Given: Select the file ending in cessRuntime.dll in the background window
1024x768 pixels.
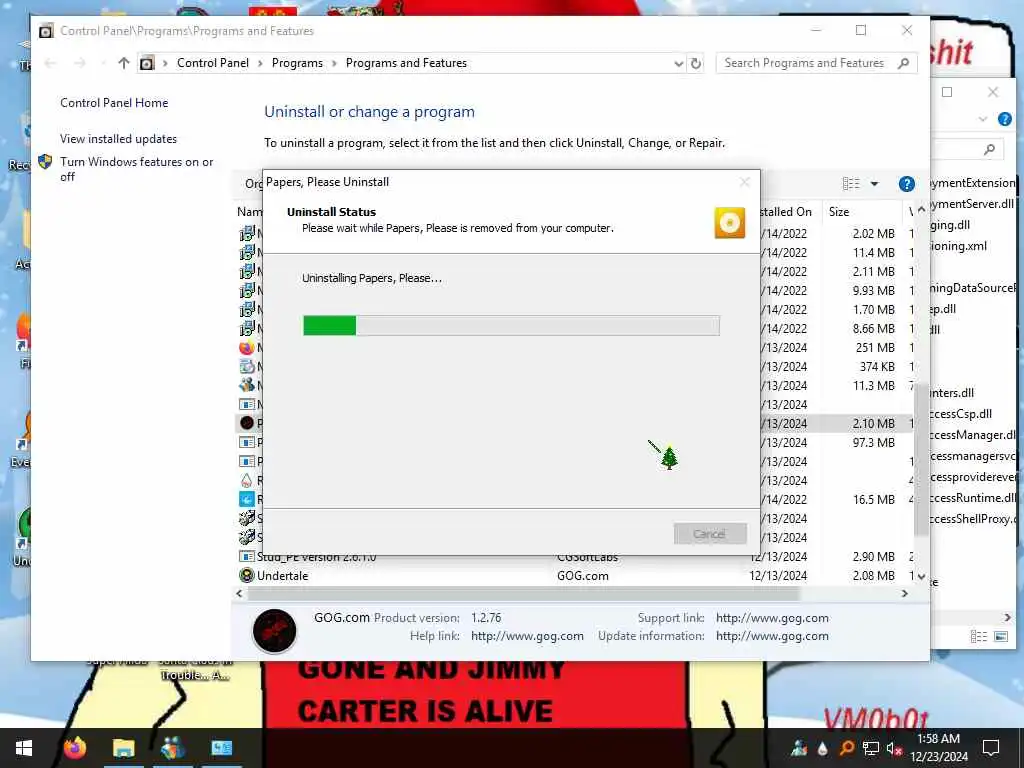Looking at the screenshot, I should pyautogui.click(x=973, y=498).
